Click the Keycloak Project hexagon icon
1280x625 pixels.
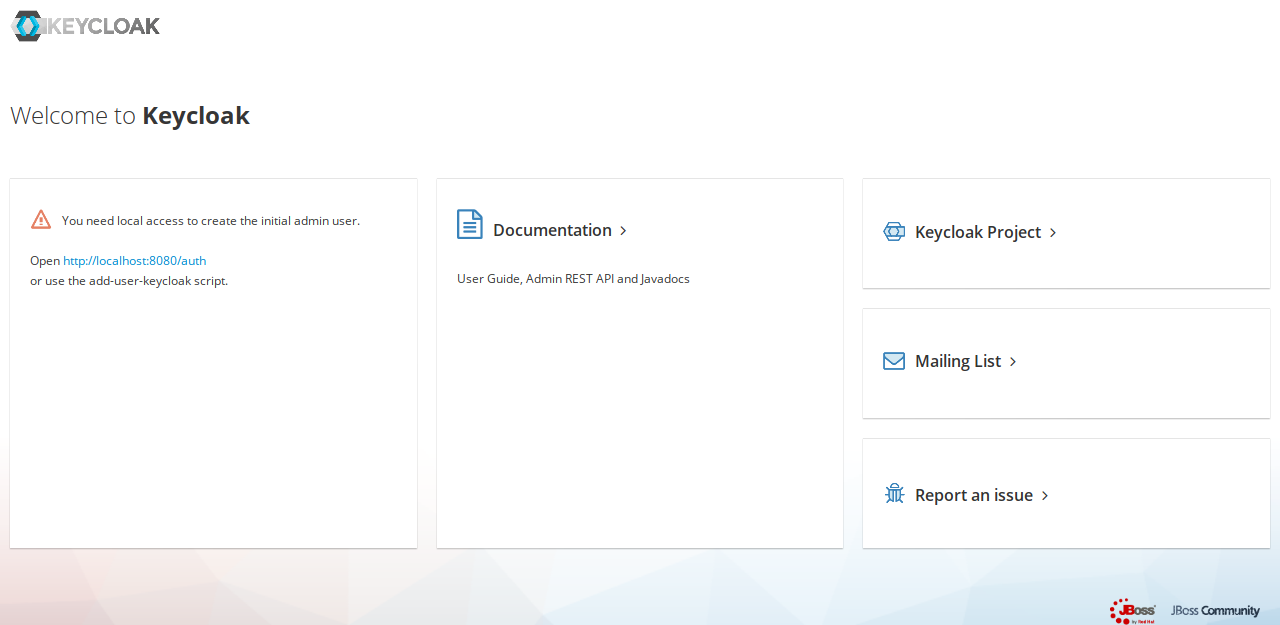[x=894, y=232]
